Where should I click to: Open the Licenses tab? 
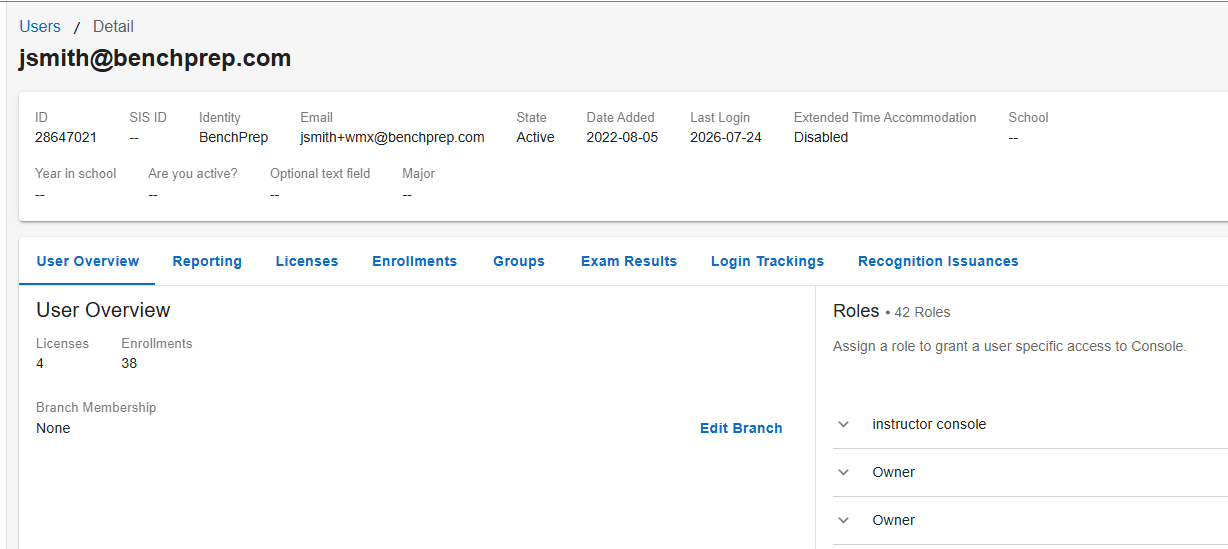307,261
